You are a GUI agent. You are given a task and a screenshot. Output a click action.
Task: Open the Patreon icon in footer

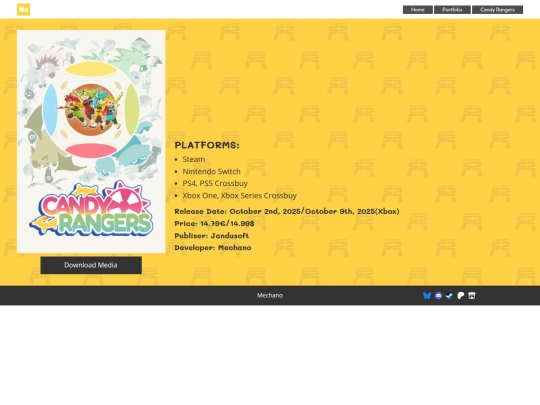tap(461, 295)
